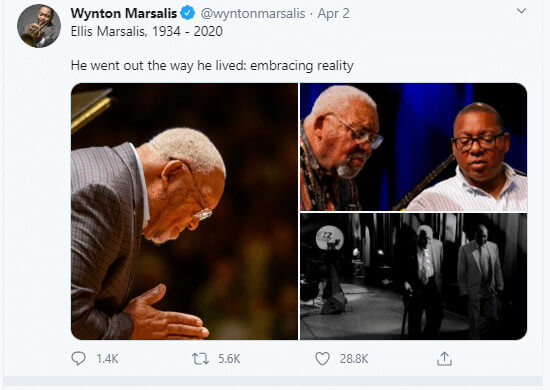
Task: Like the tweet with the heart icon
Action: (322, 359)
